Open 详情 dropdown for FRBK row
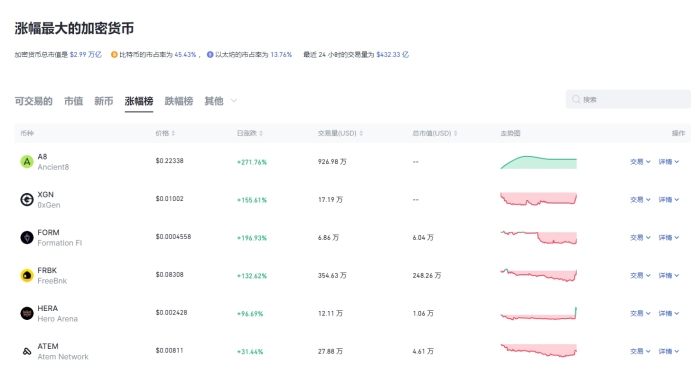Image resolution: width=700 pixels, height=375 pixels. (669, 275)
